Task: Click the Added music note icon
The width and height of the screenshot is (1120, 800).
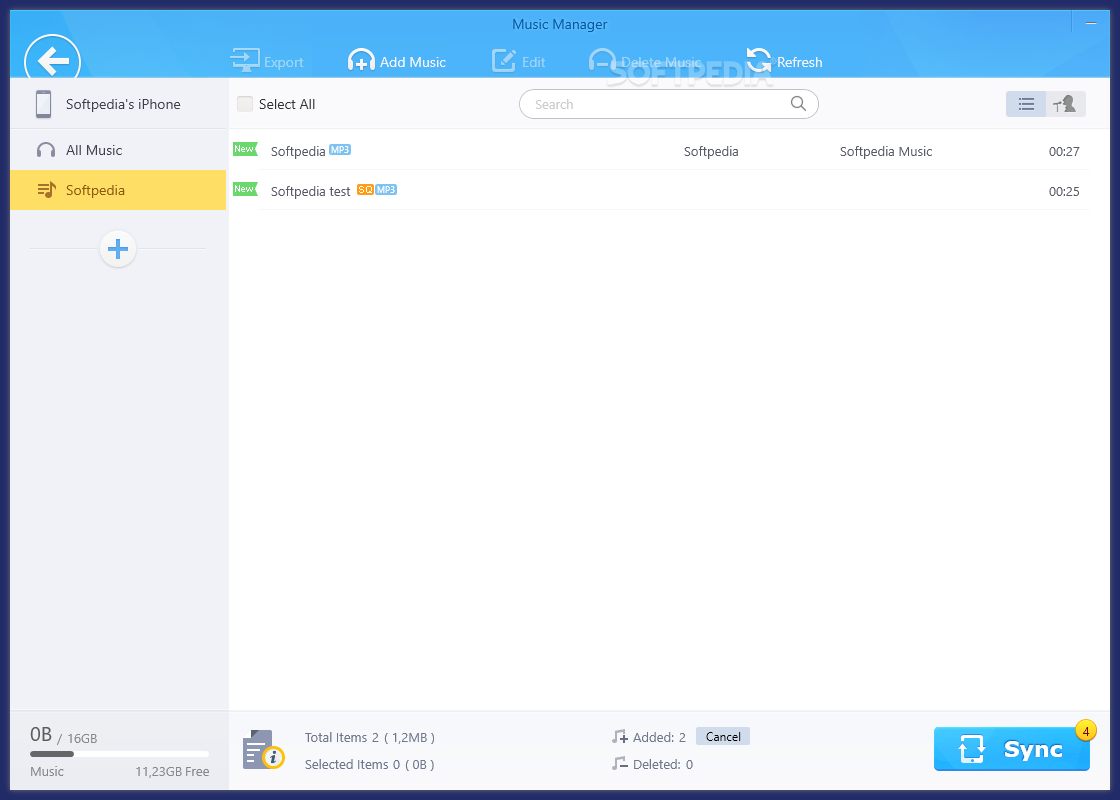Action: pos(619,737)
